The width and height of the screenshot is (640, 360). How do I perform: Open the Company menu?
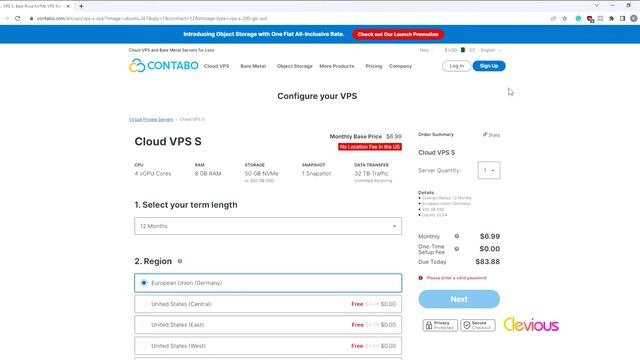[x=400, y=66]
